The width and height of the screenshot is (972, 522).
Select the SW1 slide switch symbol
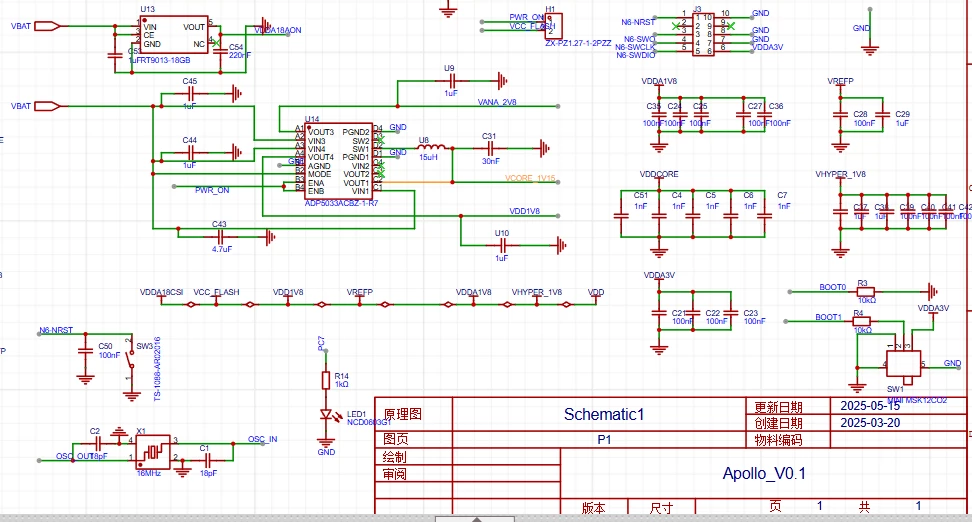[903, 364]
